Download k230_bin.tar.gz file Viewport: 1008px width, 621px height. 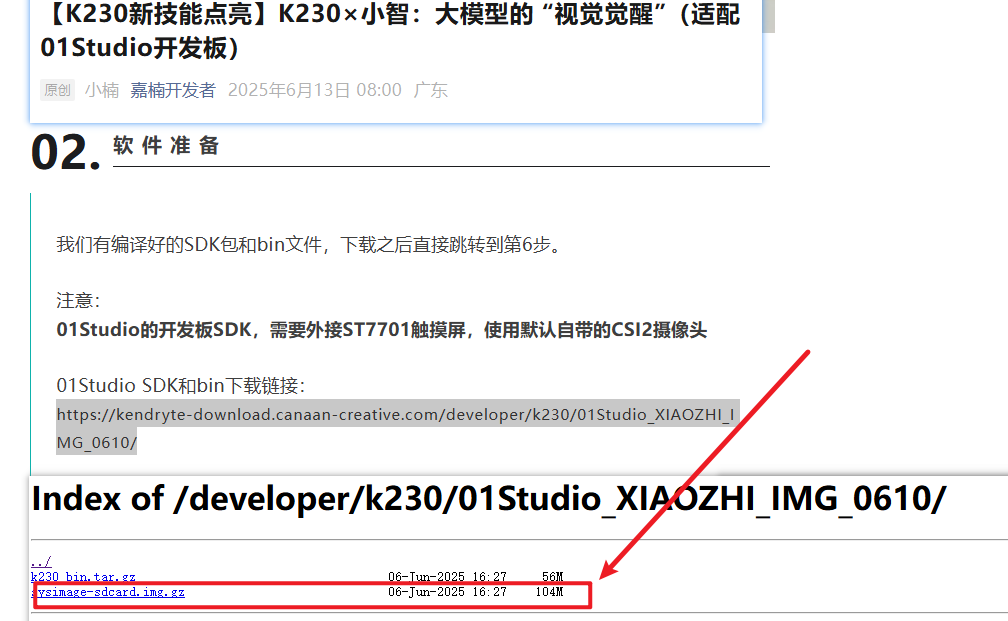click(83, 577)
